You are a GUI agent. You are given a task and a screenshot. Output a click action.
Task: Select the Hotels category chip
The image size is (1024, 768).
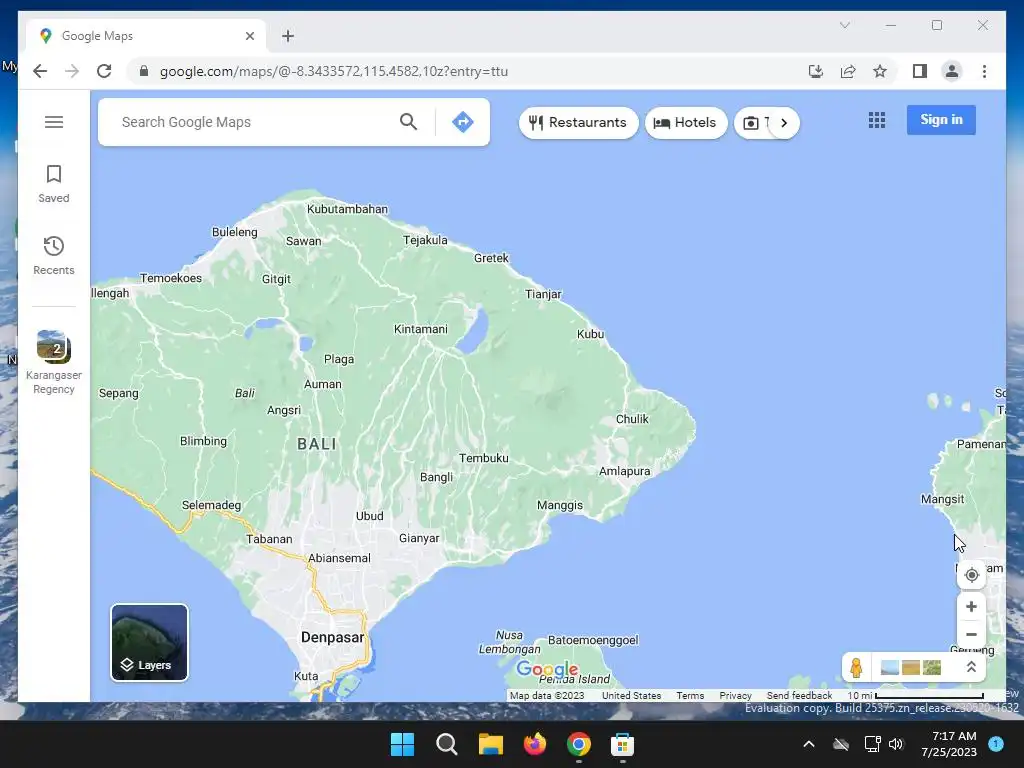click(x=686, y=123)
